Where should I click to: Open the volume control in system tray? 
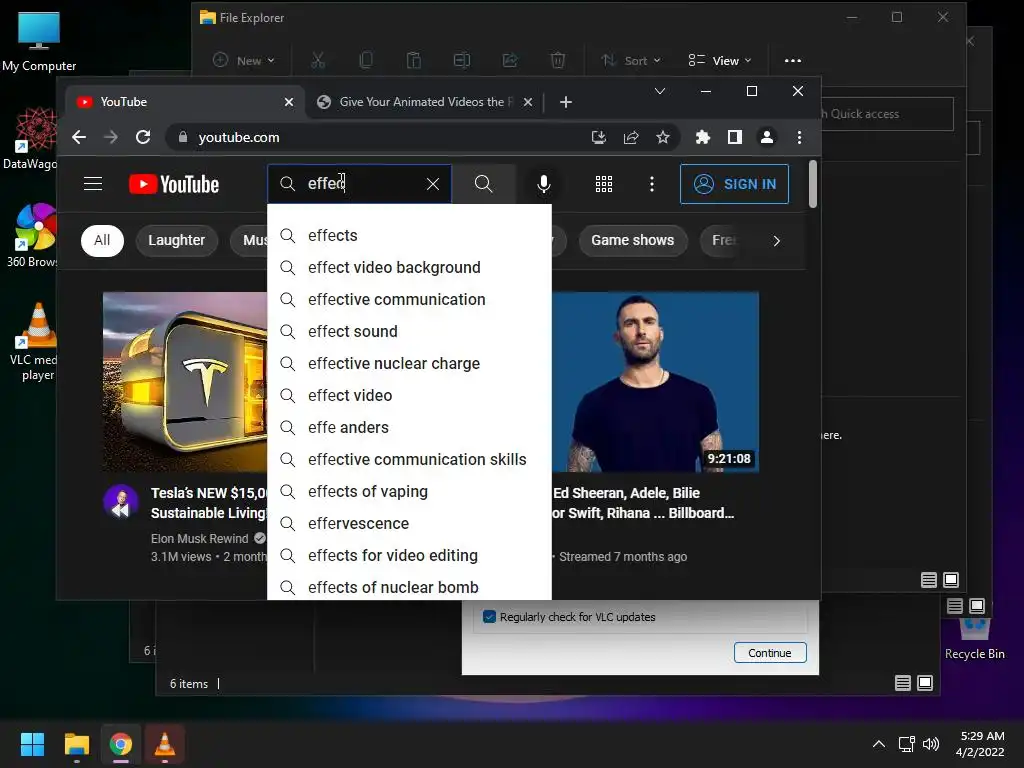click(x=931, y=744)
